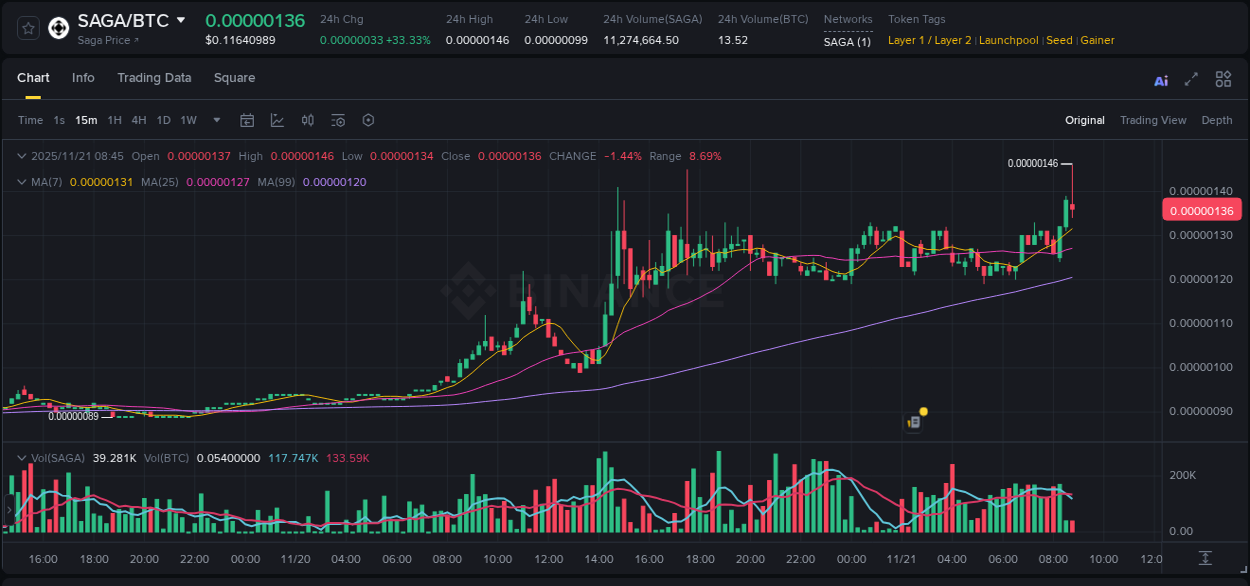The image size is (1250, 586).
Task: Open the indicator list settings icon
Action: (338, 120)
